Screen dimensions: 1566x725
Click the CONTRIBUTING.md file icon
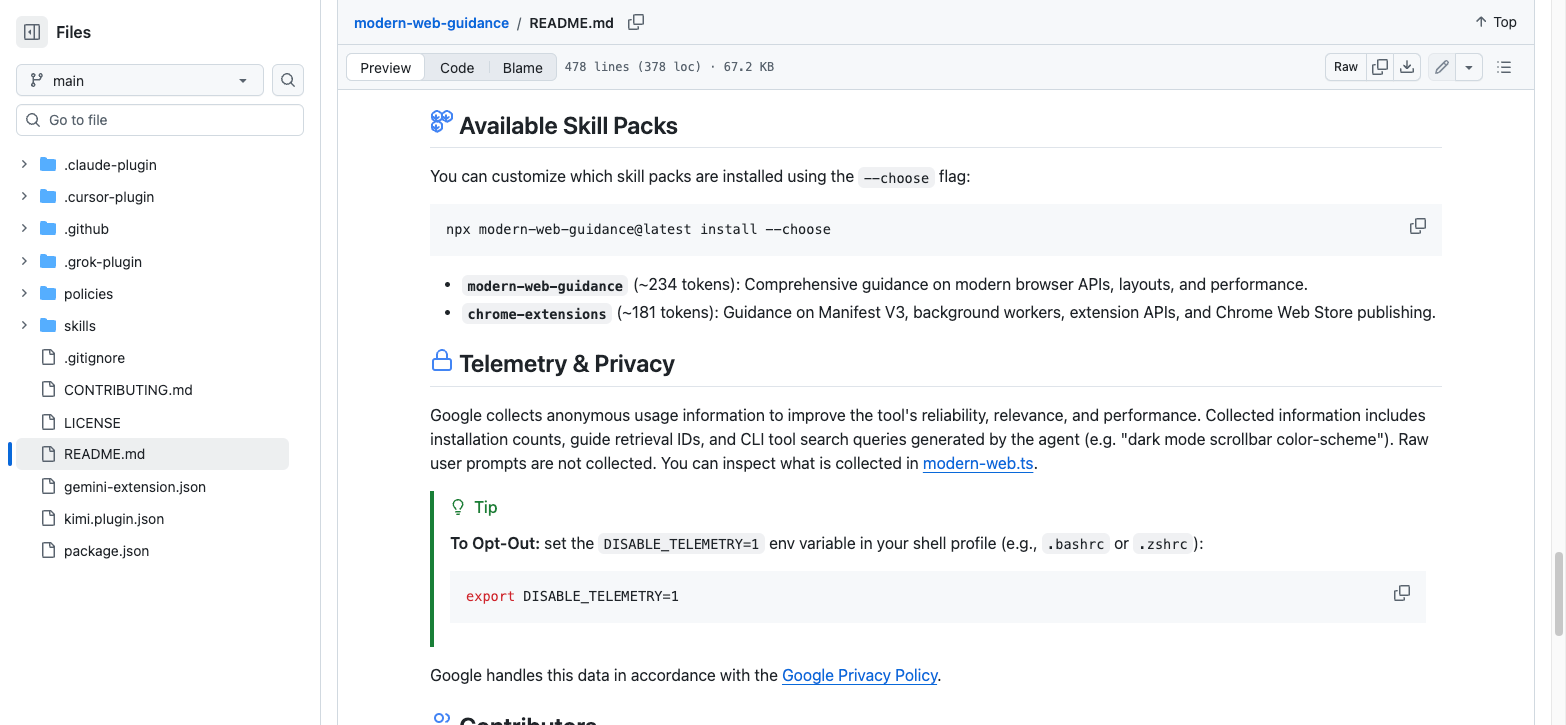48,389
